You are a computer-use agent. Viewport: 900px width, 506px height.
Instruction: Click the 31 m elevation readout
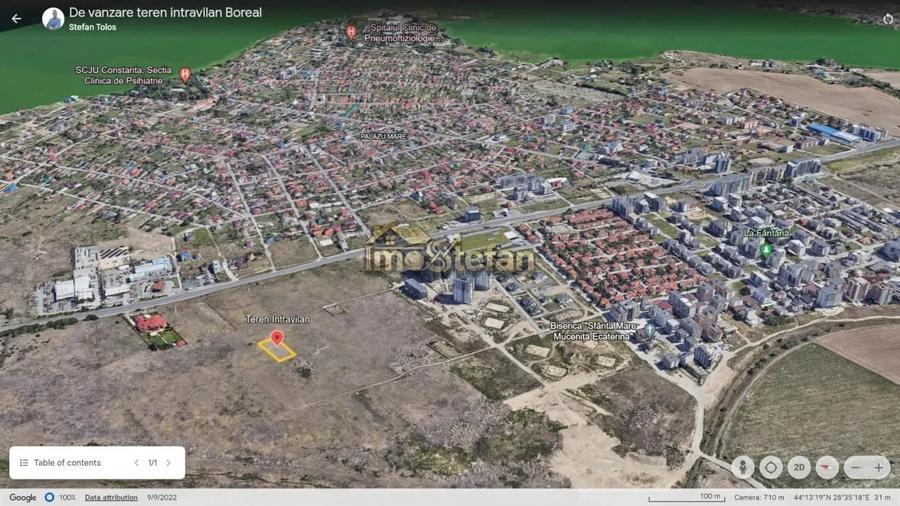coord(883,497)
